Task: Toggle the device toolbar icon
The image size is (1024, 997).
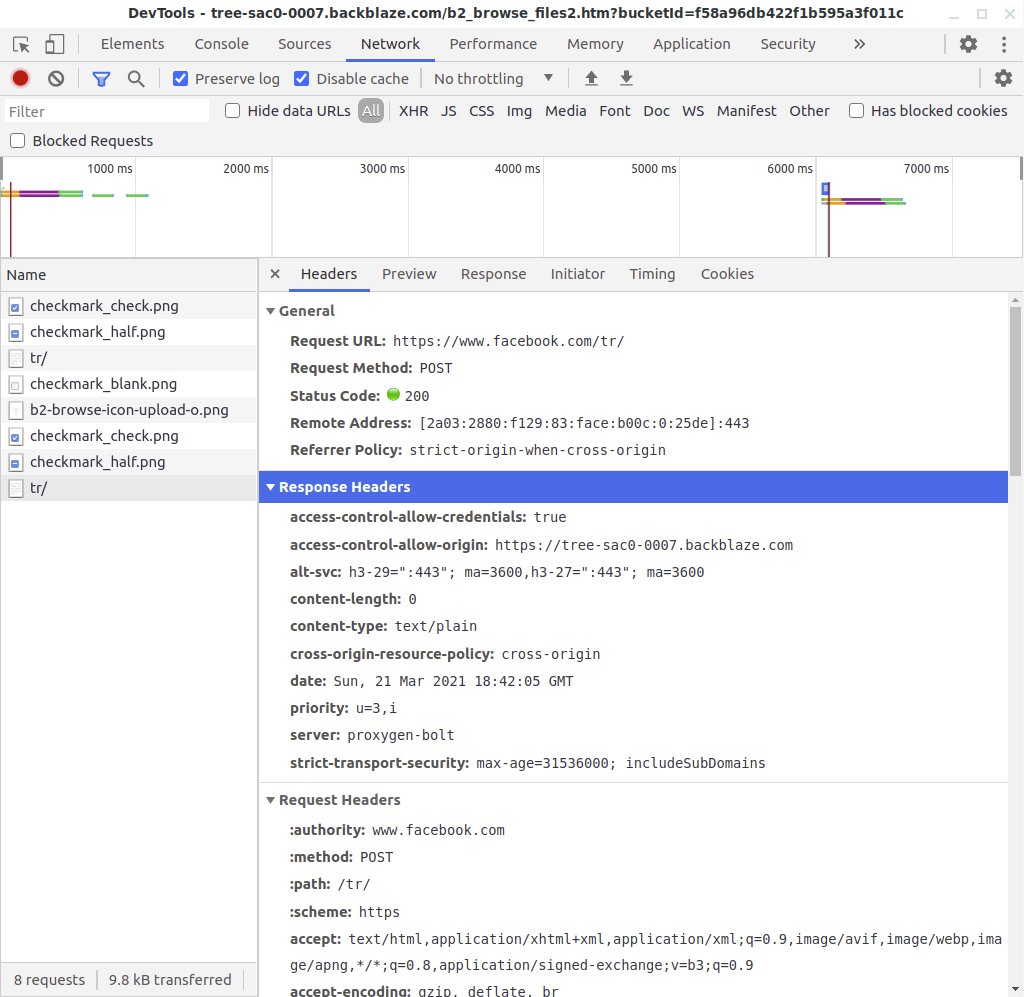Action: coord(54,44)
